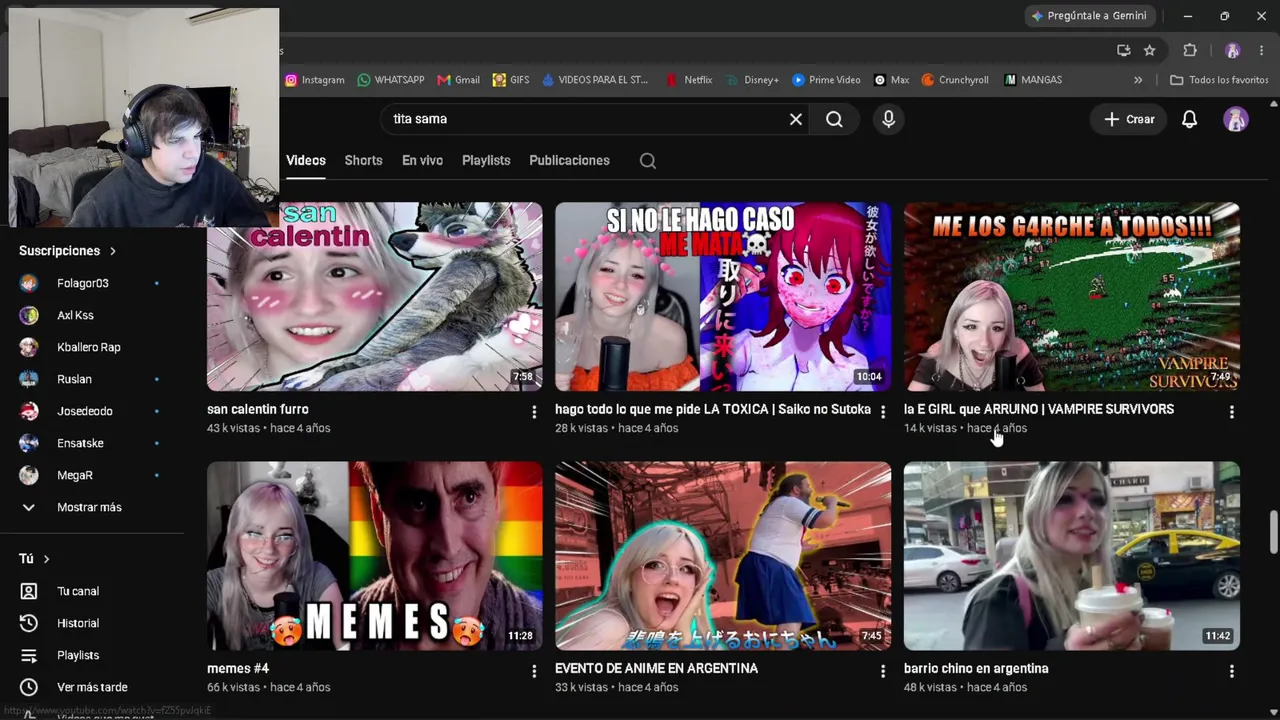This screenshot has height=720, width=1280.
Task: Open the Chrome three-dot menu
Action: [1261, 50]
